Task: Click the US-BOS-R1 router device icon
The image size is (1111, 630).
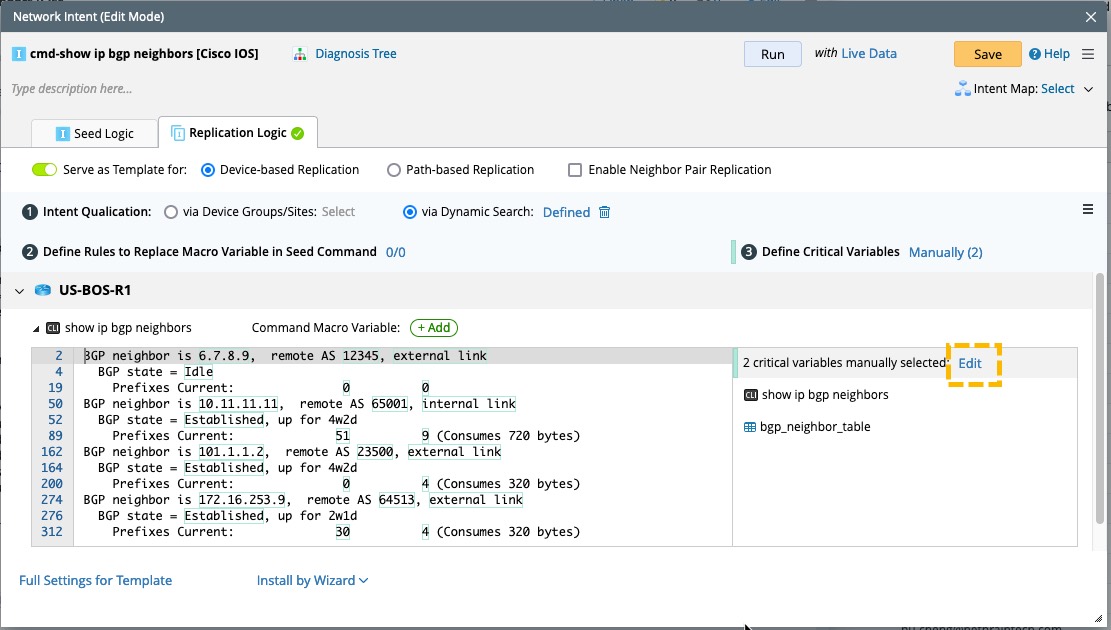Action: (x=42, y=291)
